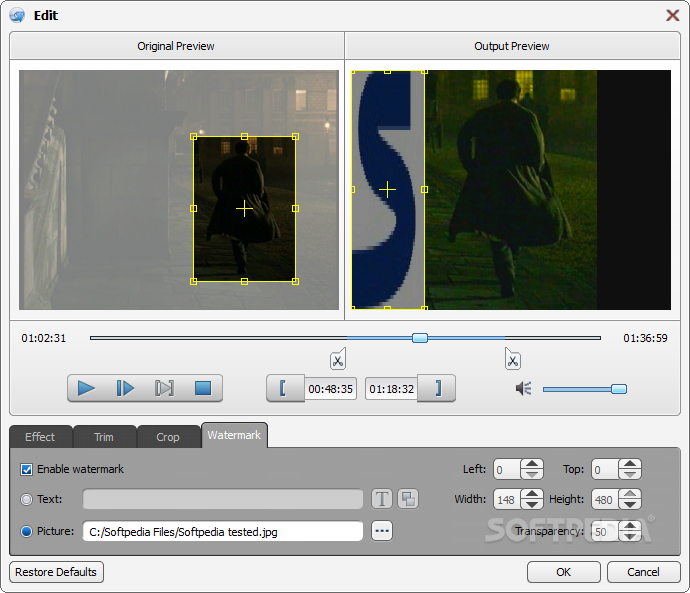Increase the Width value with up arrow
Viewport: 690px width, 593px height.
point(532,494)
